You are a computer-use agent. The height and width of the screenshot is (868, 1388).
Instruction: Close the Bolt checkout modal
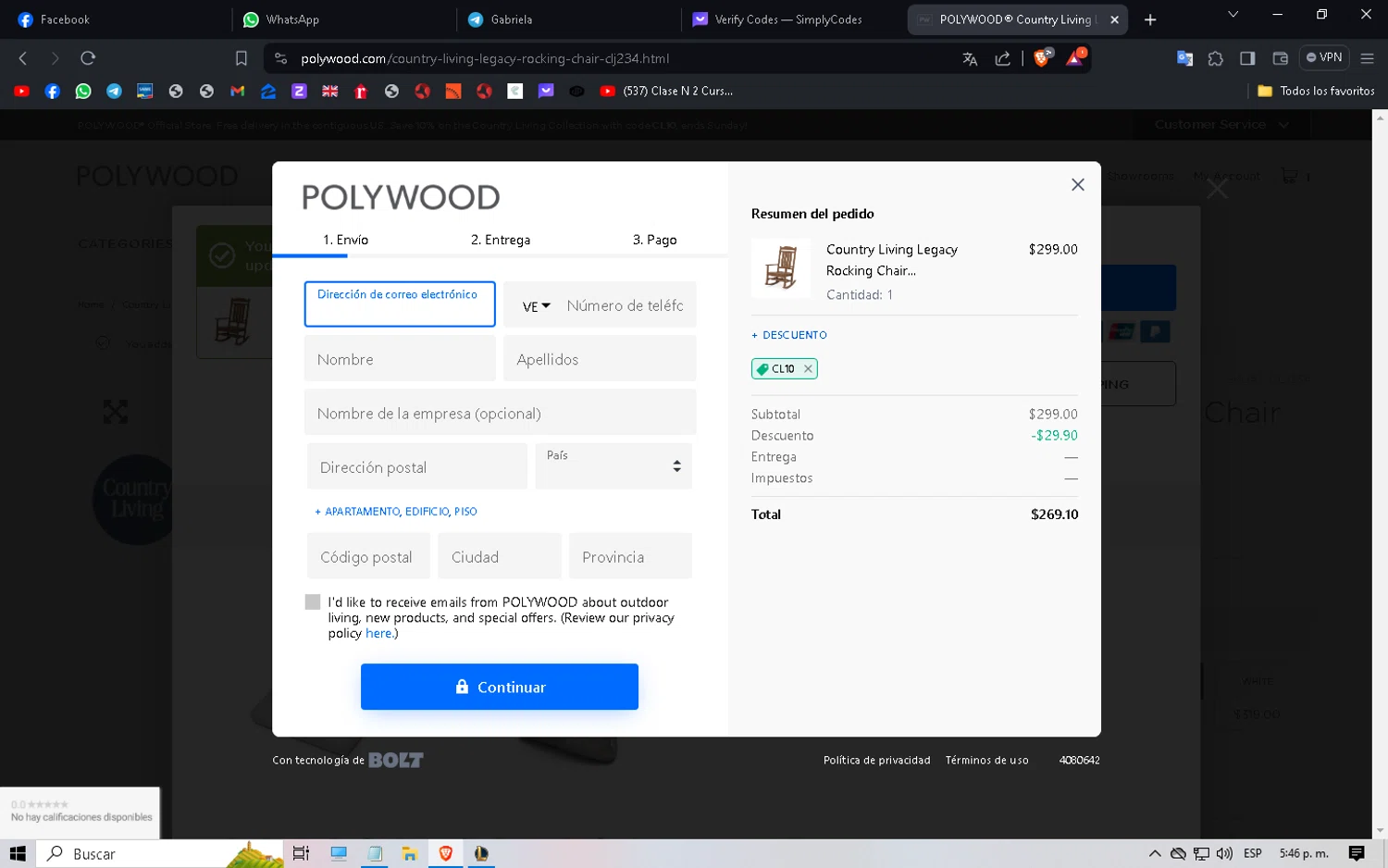[x=1078, y=185]
